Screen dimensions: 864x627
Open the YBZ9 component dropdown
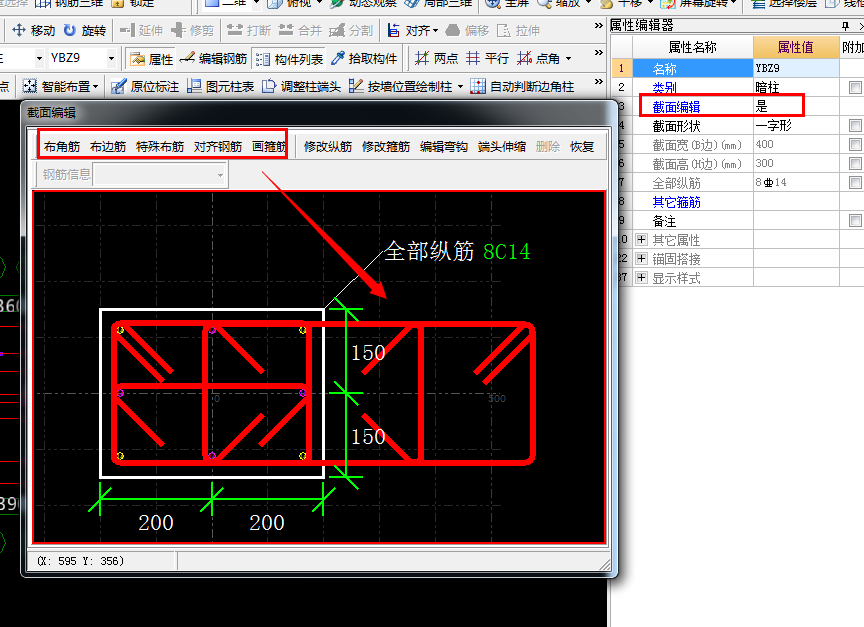111,58
